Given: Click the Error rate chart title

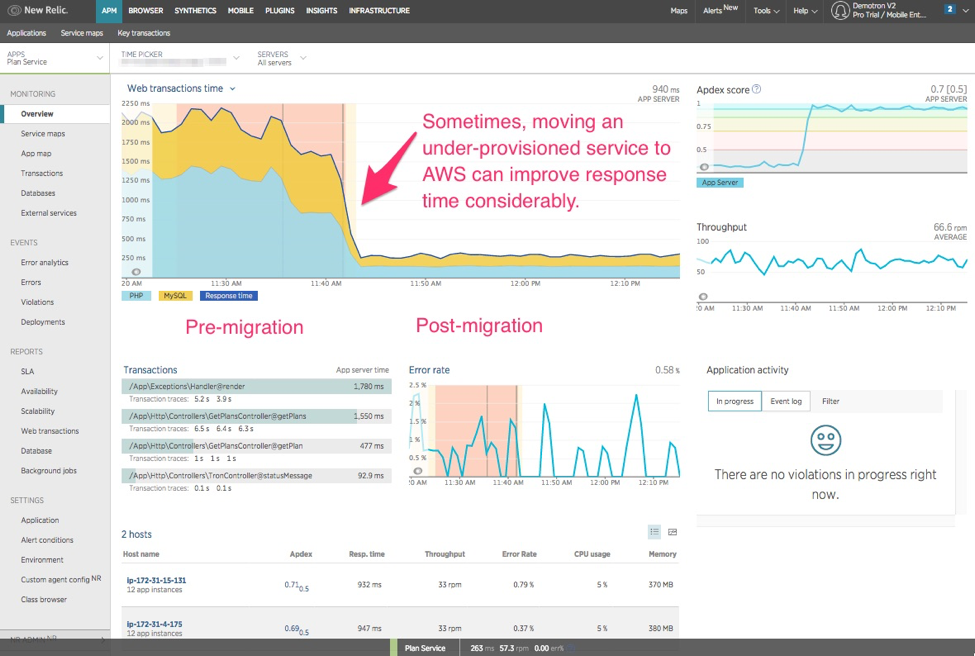Looking at the screenshot, I should pos(429,370).
